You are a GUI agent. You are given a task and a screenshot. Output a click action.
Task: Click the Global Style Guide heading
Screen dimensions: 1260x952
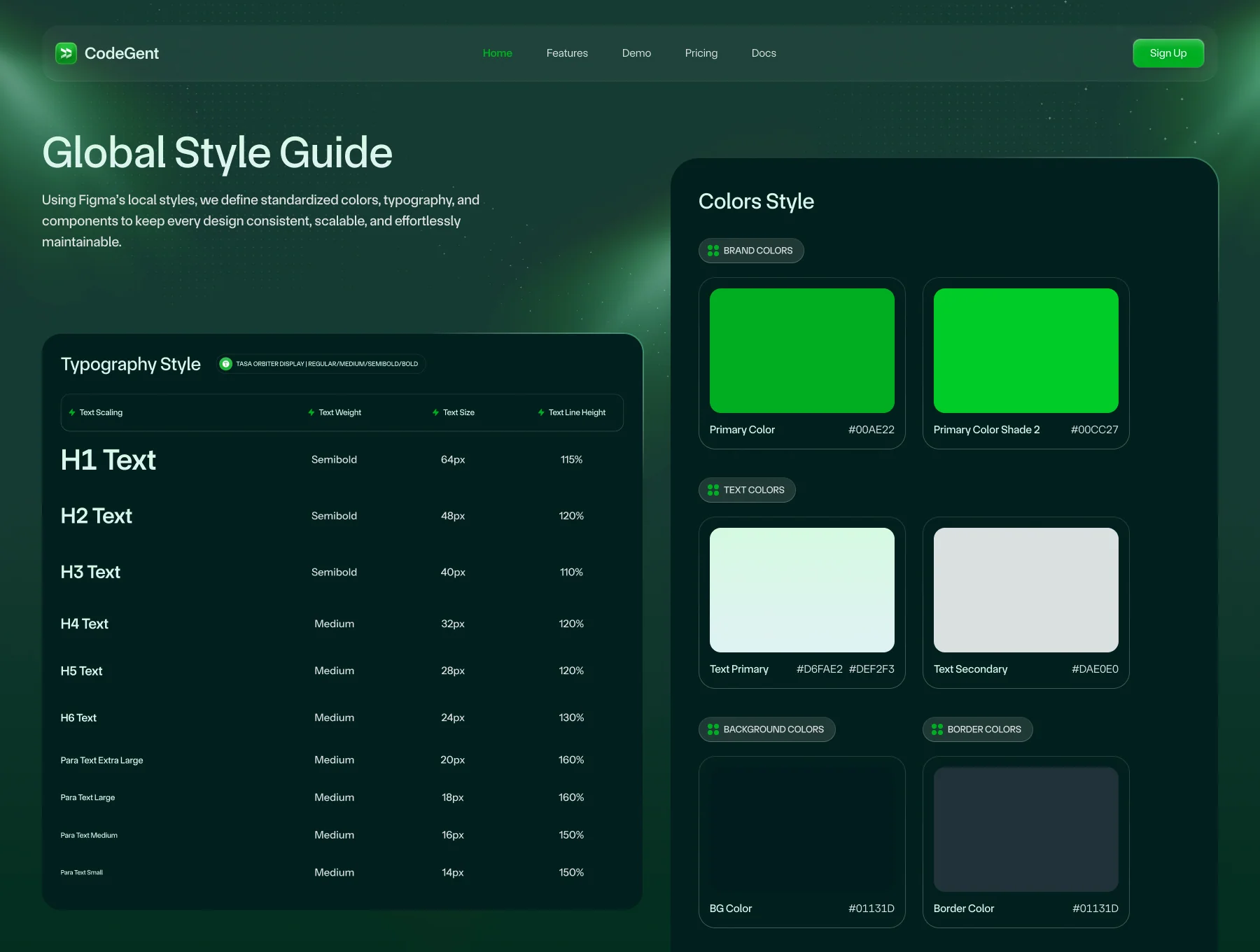pos(217,153)
